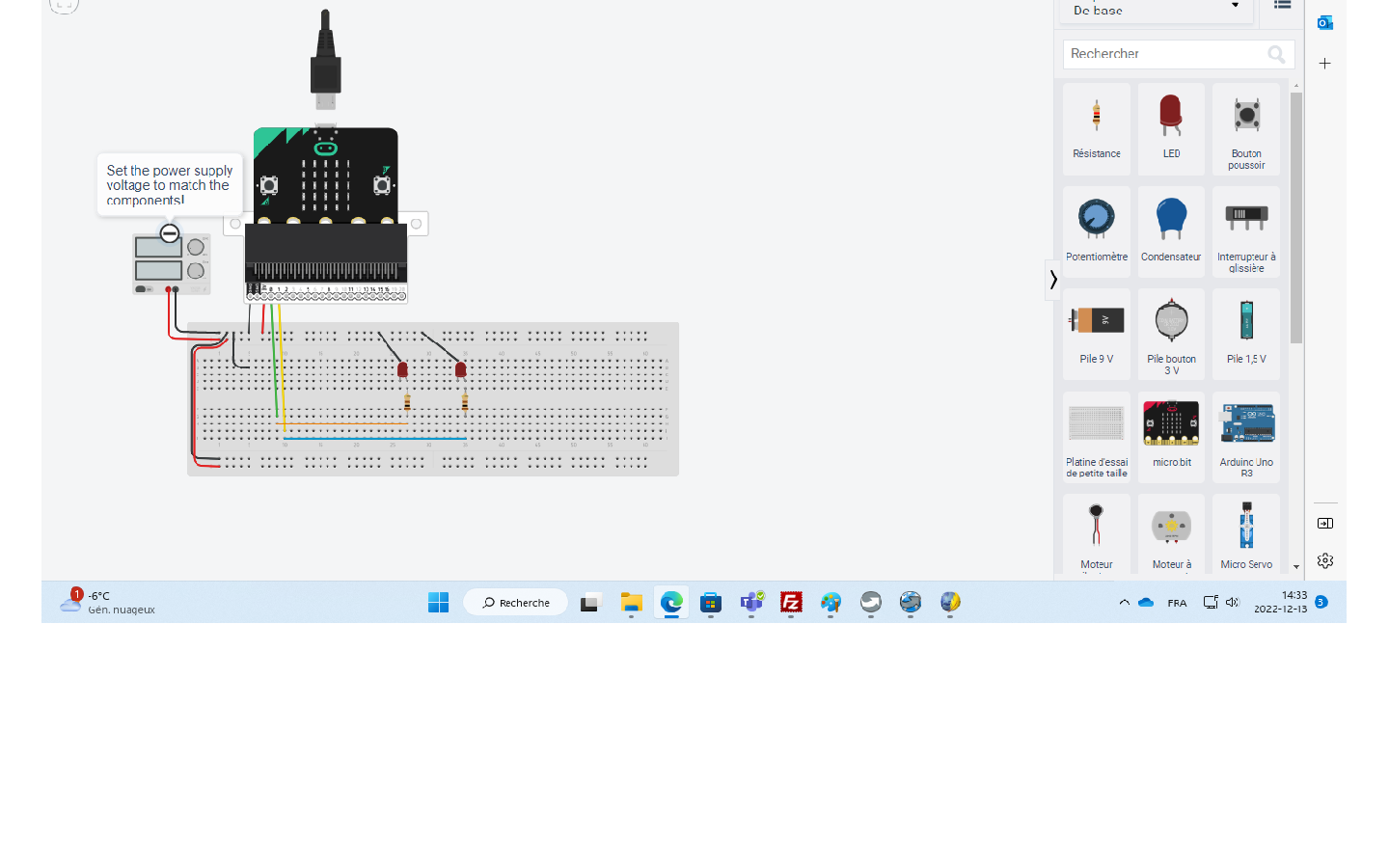Click button A on the micro:bit
Screen dimensions: 1389x868
pyautogui.click(x=269, y=185)
